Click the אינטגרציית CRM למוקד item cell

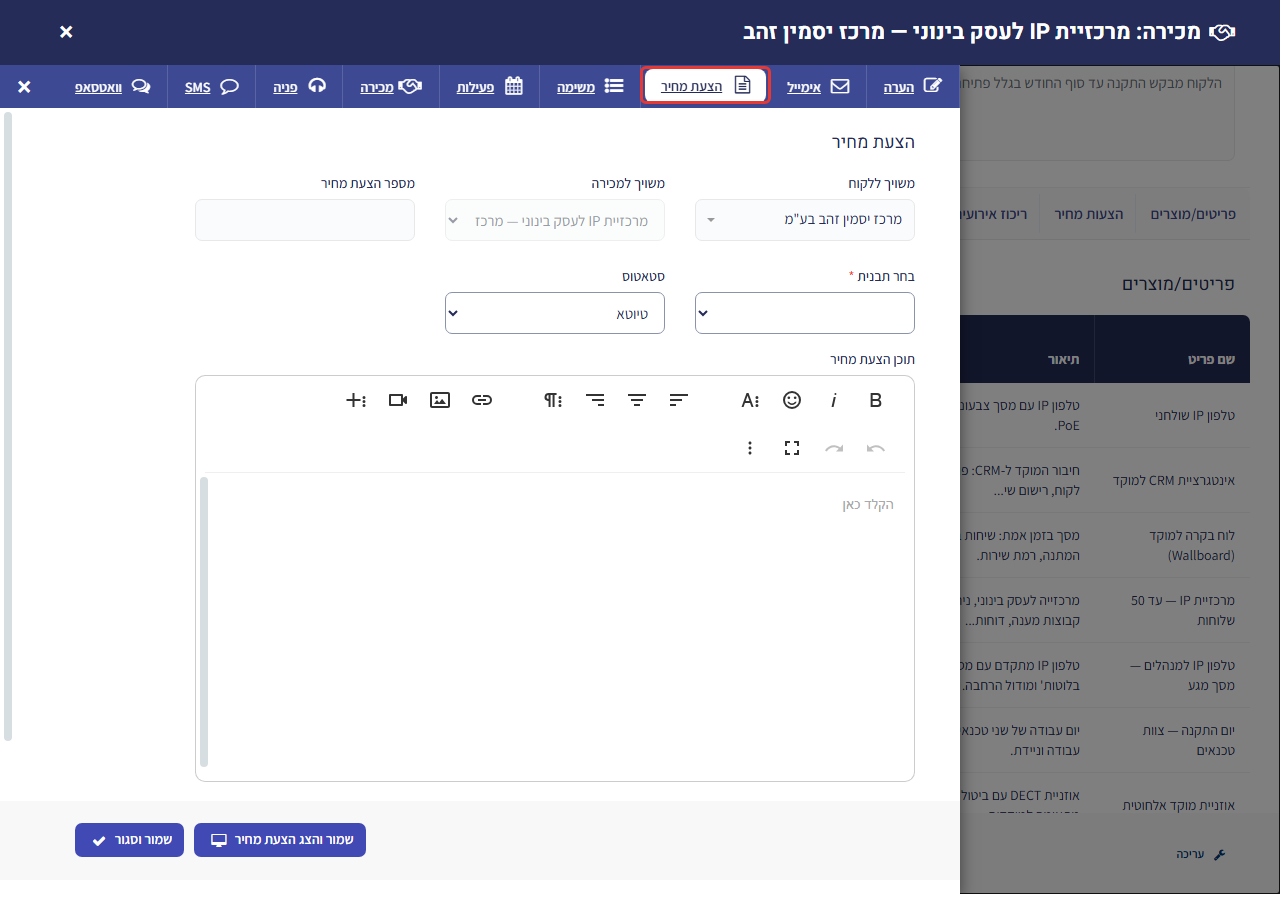click(1172, 480)
